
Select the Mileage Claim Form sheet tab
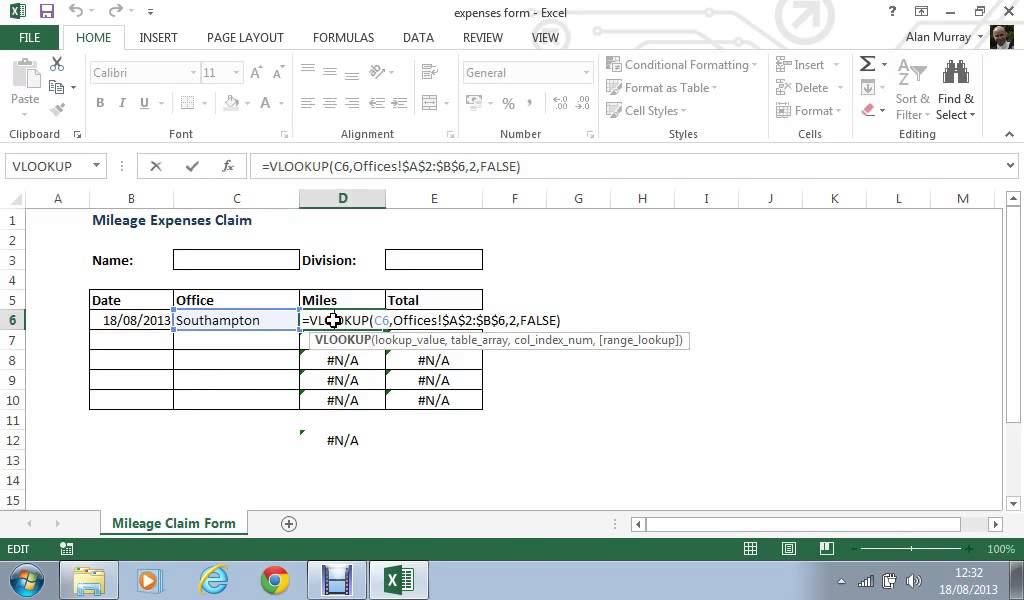173,524
